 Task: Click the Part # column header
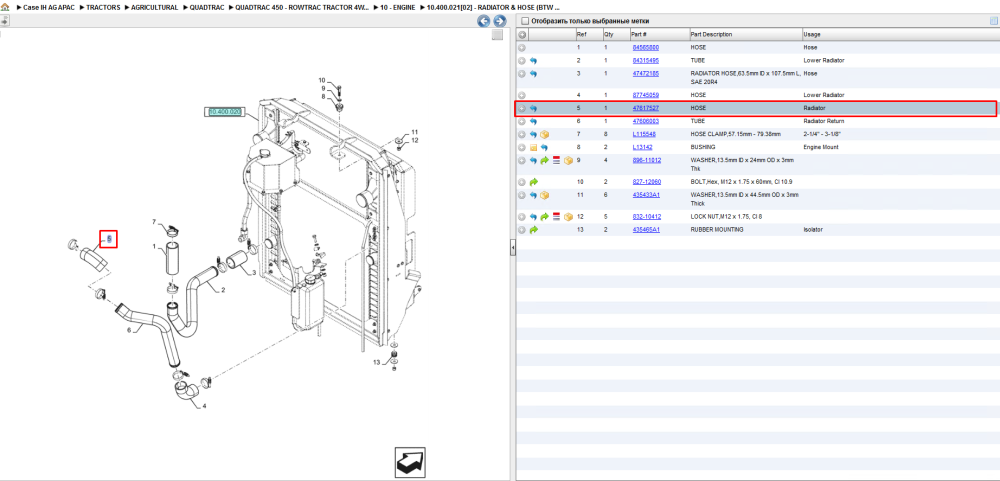[x=659, y=34]
